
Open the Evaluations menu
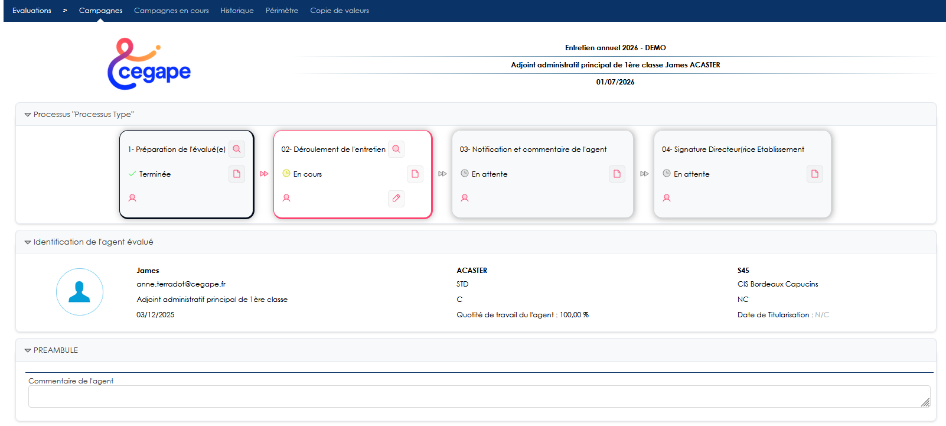31,11
